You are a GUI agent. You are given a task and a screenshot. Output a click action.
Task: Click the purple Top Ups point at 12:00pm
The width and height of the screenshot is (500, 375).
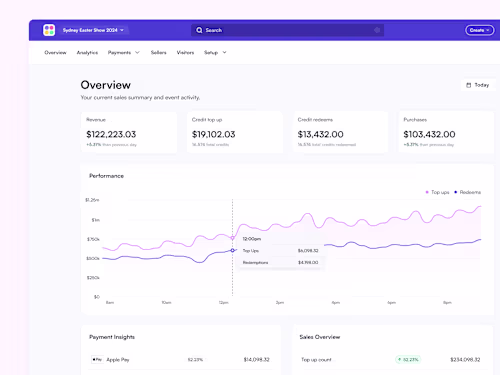click(x=233, y=238)
